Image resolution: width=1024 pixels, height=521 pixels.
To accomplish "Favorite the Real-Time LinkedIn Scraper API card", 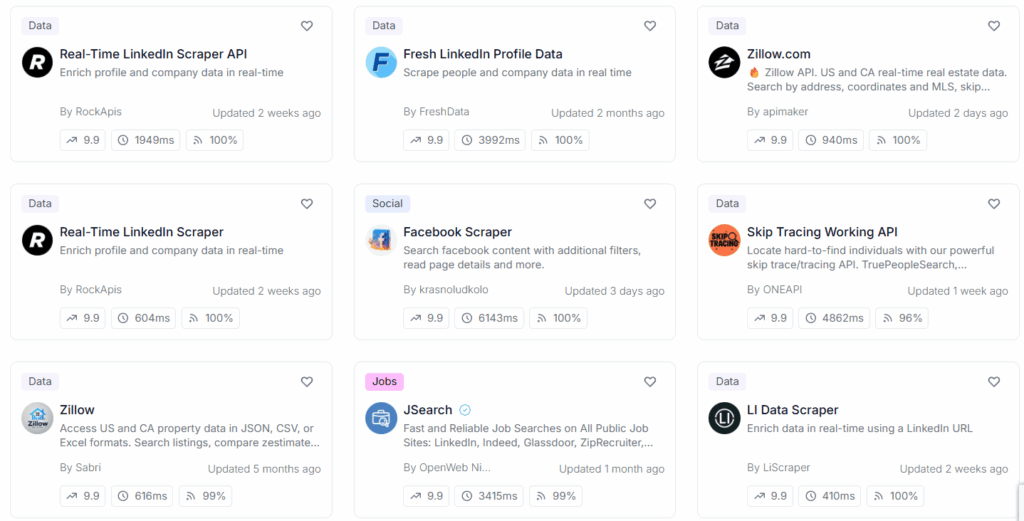I will point(307,26).
